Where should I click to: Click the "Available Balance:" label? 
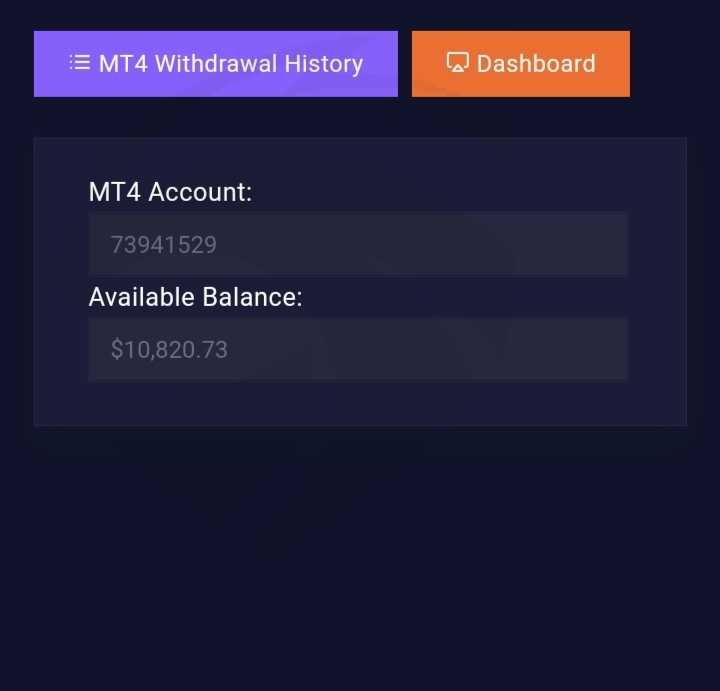(x=196, y=297)
